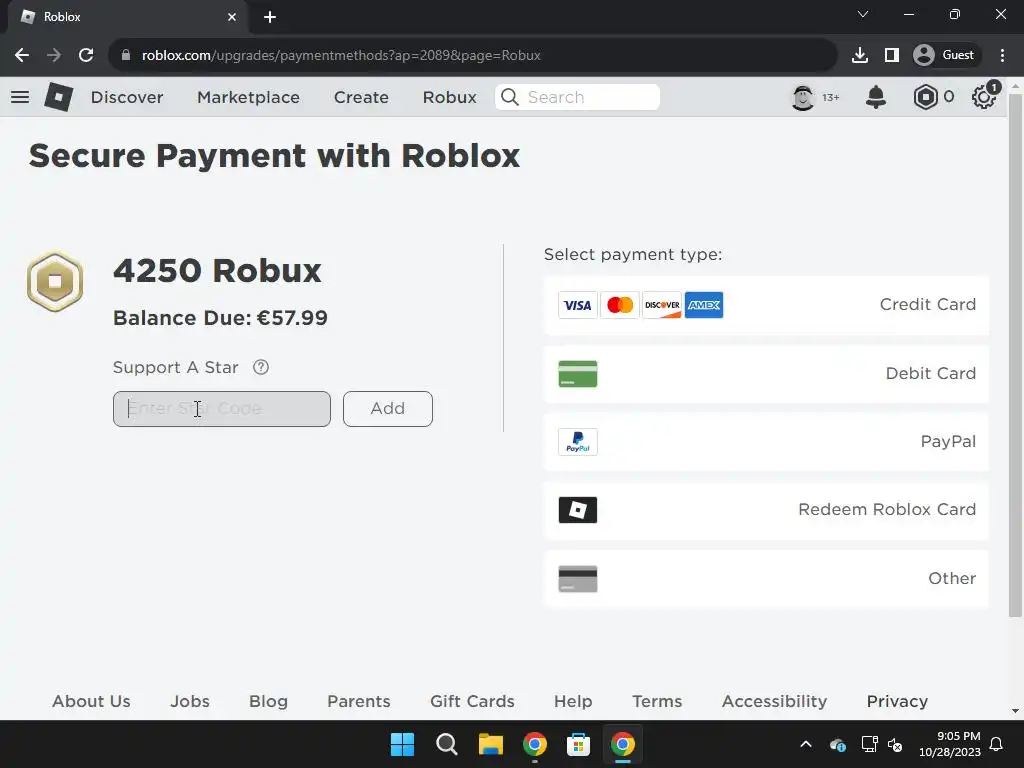Open the Help footer link
Image resolution: width=1024 pixels, height=768 pixels.
click(573, 701)
